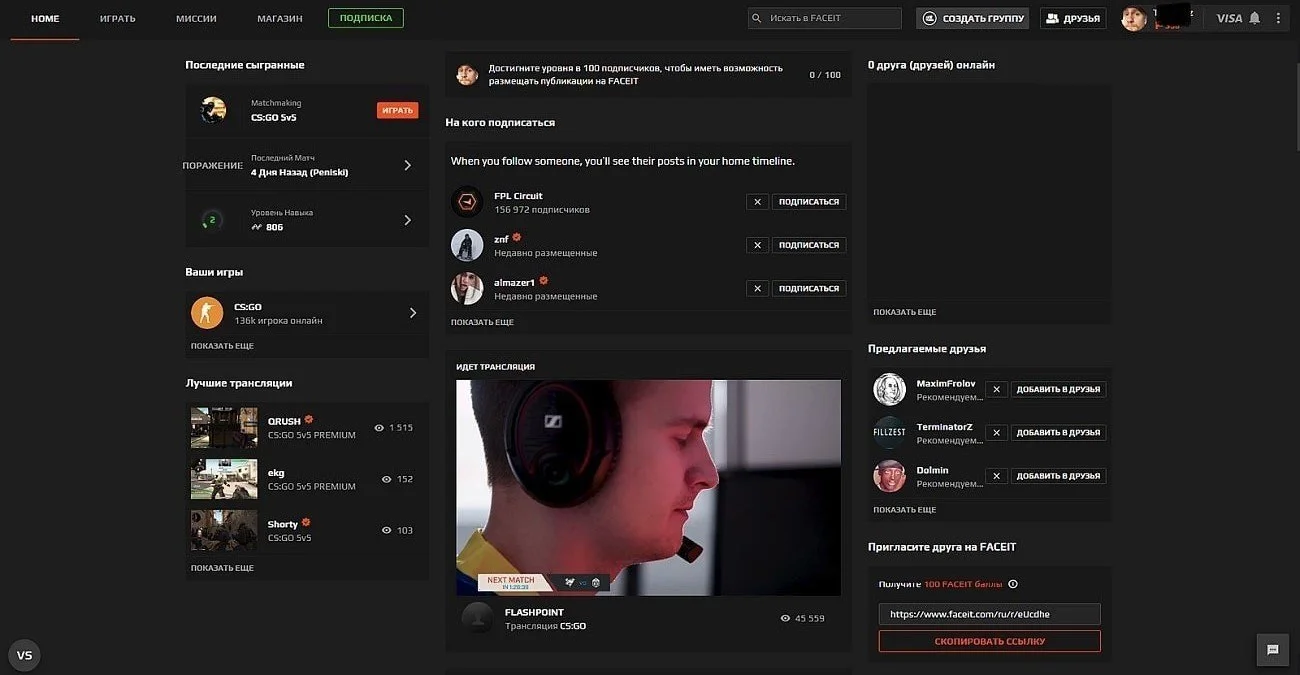Image resolution: width=1300 pixels, height=675 pixels.
Task: Dismiss MaximFrolov friend suggestion
Action: pos(996,390)
